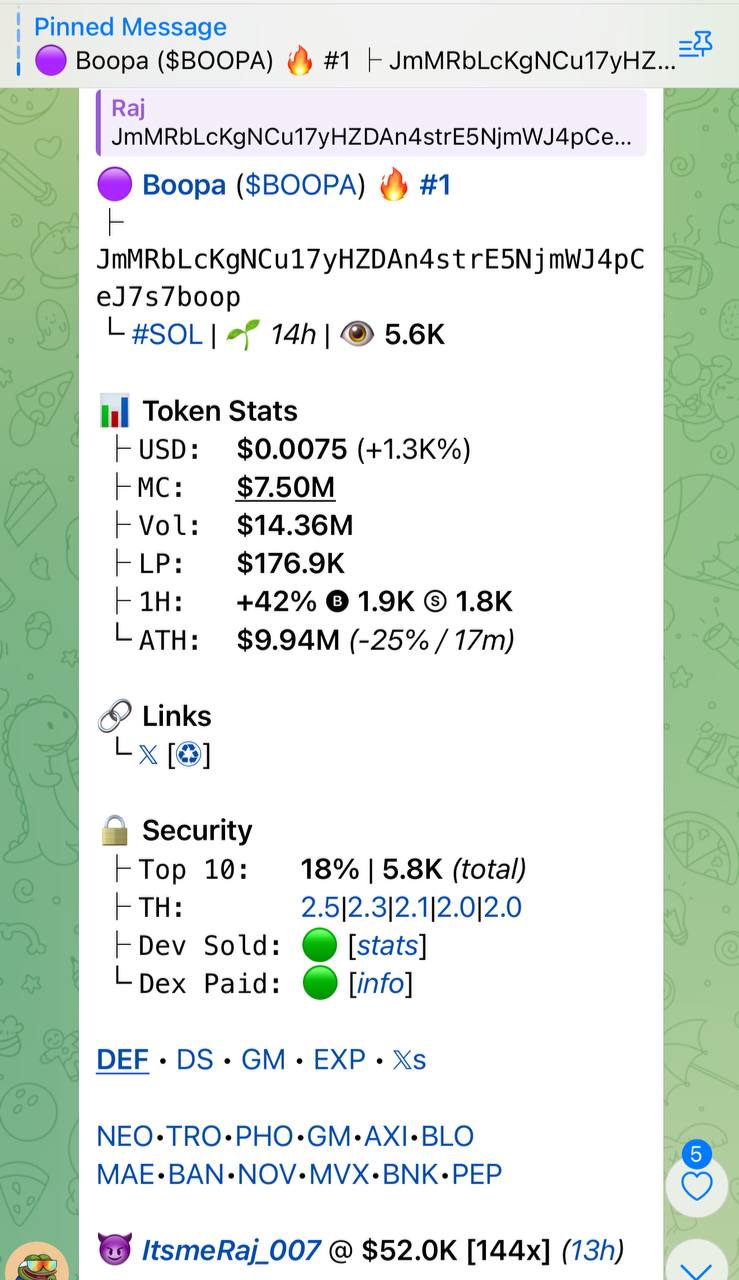Tap the heart reaction button

(x=696, y=1186)
